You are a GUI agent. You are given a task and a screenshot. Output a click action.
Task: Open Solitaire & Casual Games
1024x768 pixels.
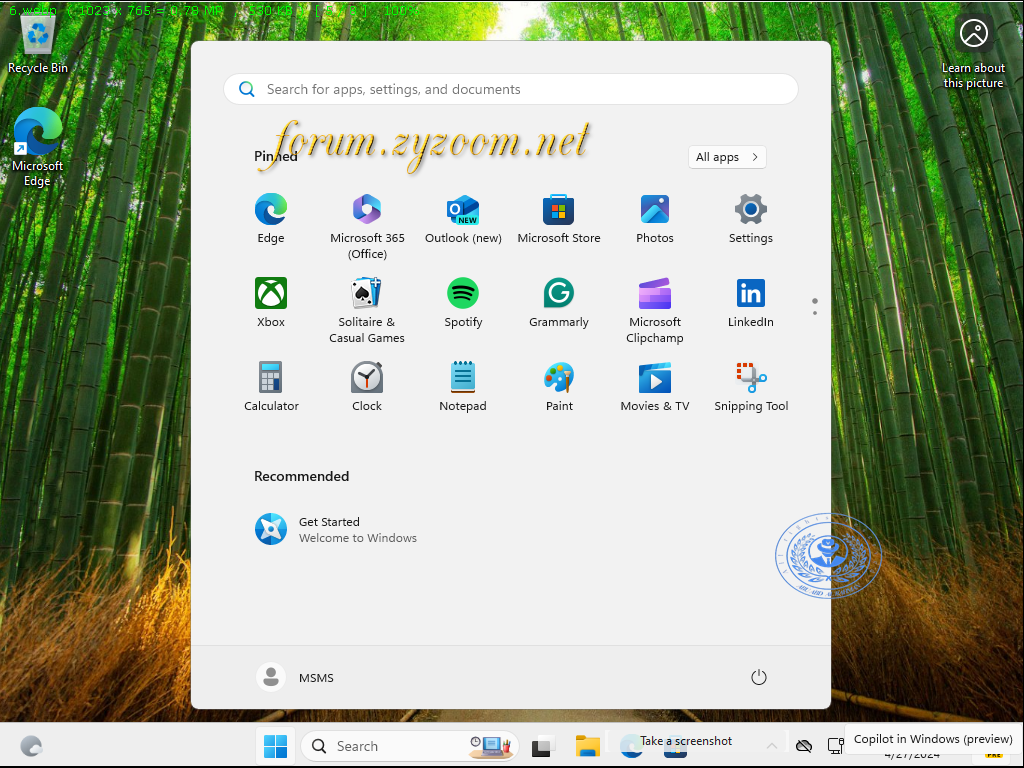click(367, 310)
